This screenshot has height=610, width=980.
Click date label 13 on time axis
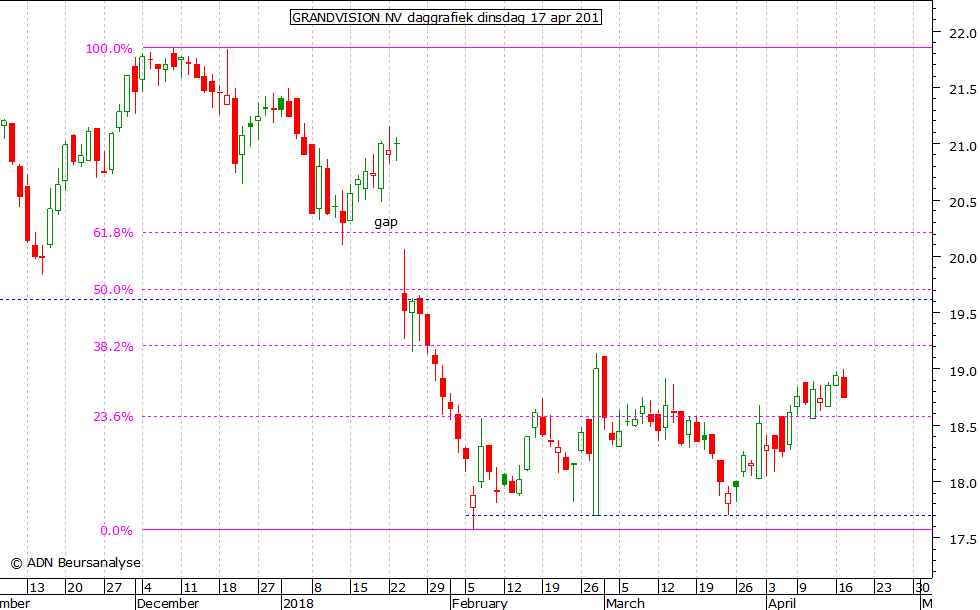(37, 588)
